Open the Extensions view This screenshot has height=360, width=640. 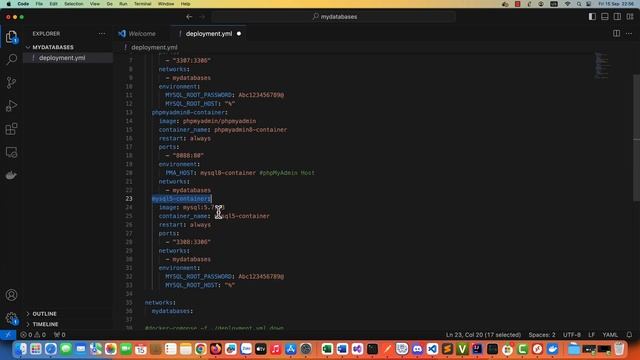tap(11, 129)
